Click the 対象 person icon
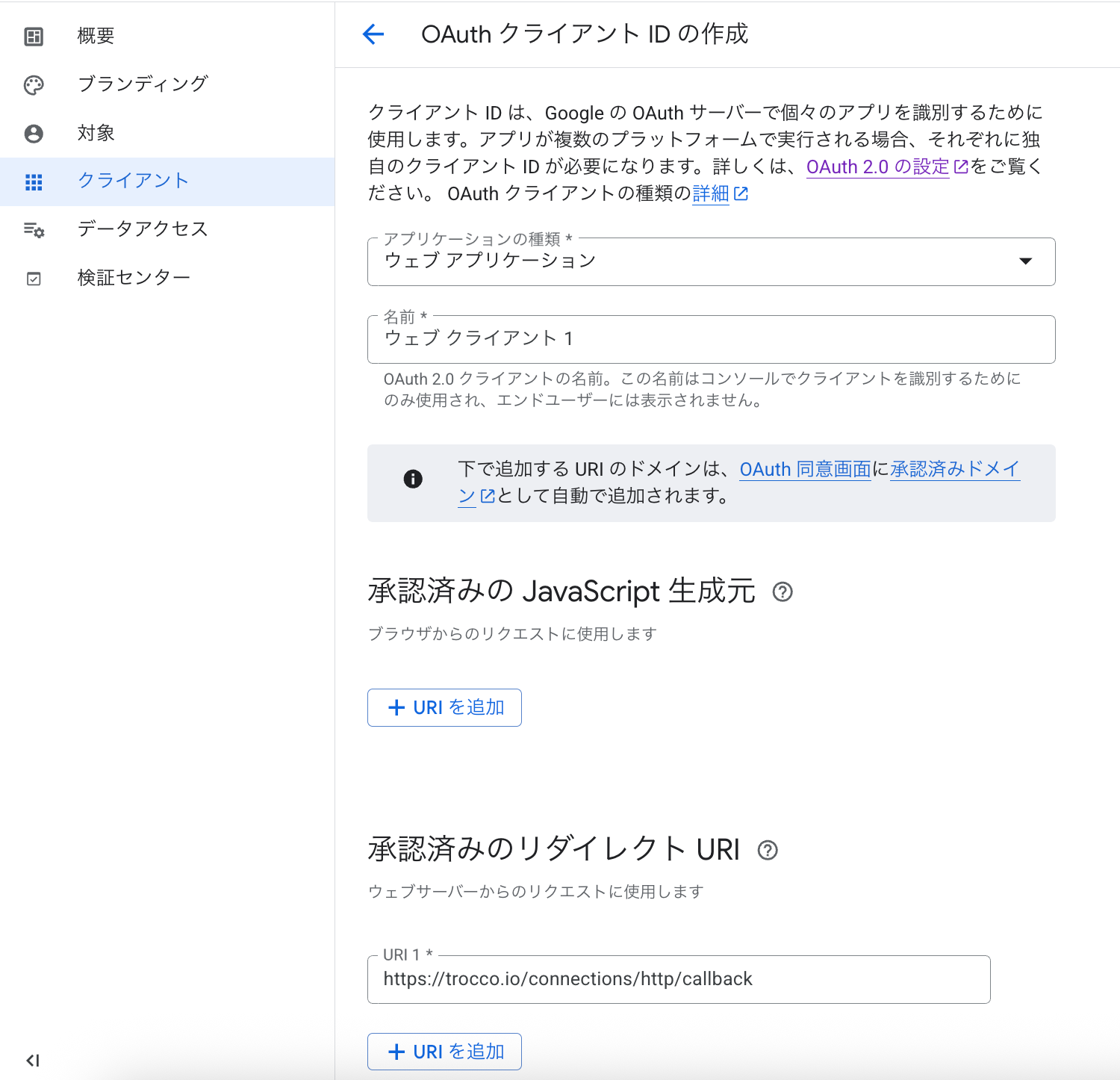Image resolution: width=1120 pixels, height=1080 pixels. click(34, 134)
